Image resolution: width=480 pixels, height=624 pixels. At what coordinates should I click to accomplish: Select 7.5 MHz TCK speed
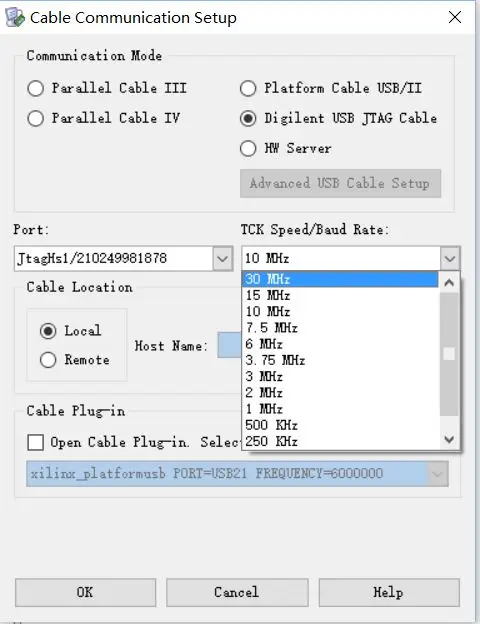point(340,328)
